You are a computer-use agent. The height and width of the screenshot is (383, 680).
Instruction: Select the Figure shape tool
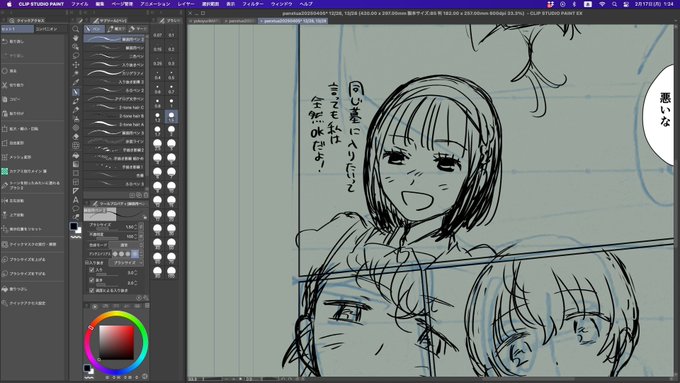(76, 173)
